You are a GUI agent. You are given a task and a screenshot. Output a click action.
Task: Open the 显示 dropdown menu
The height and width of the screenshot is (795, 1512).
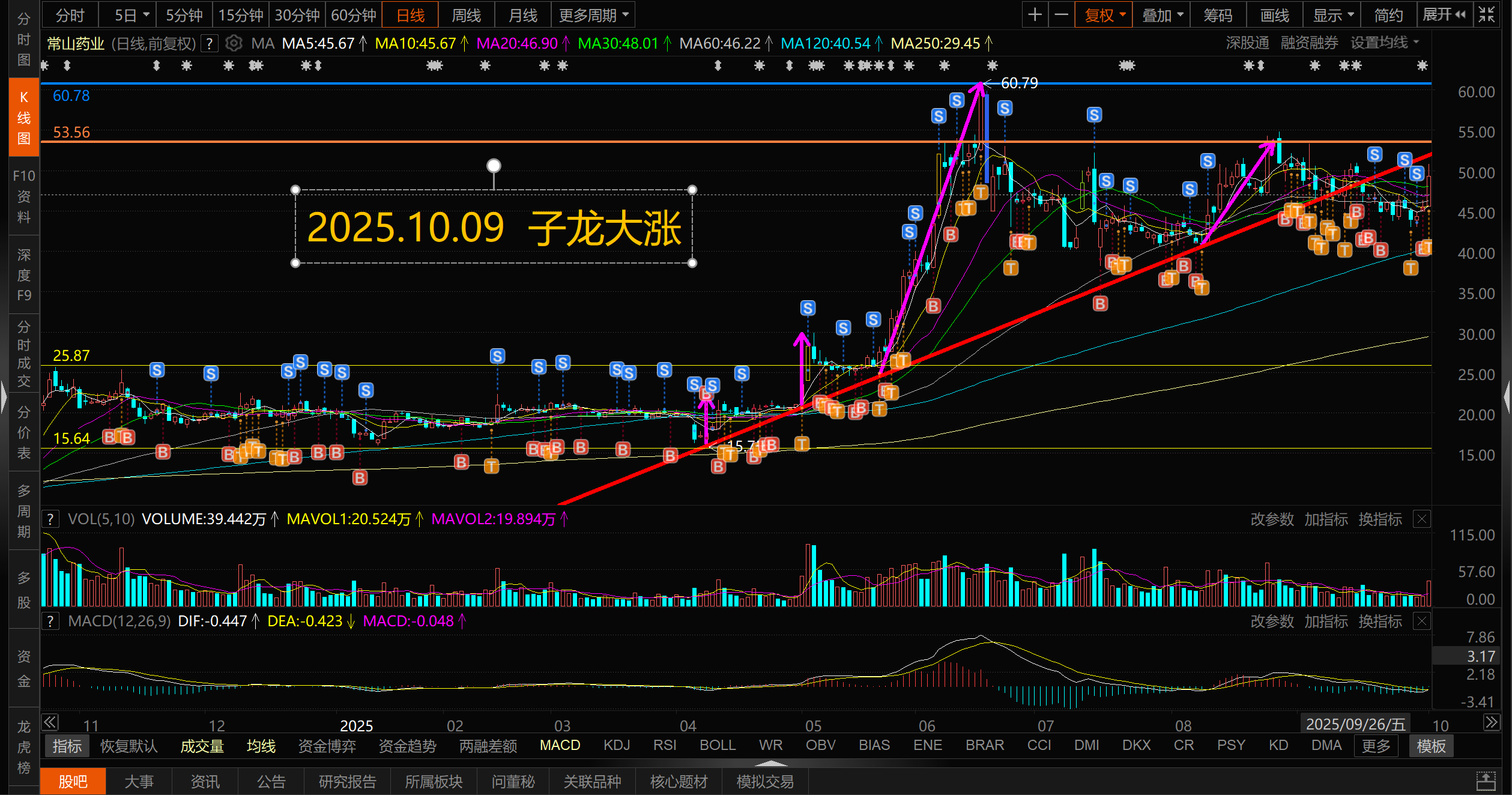pyautogui.click(x=1332, y=15)
